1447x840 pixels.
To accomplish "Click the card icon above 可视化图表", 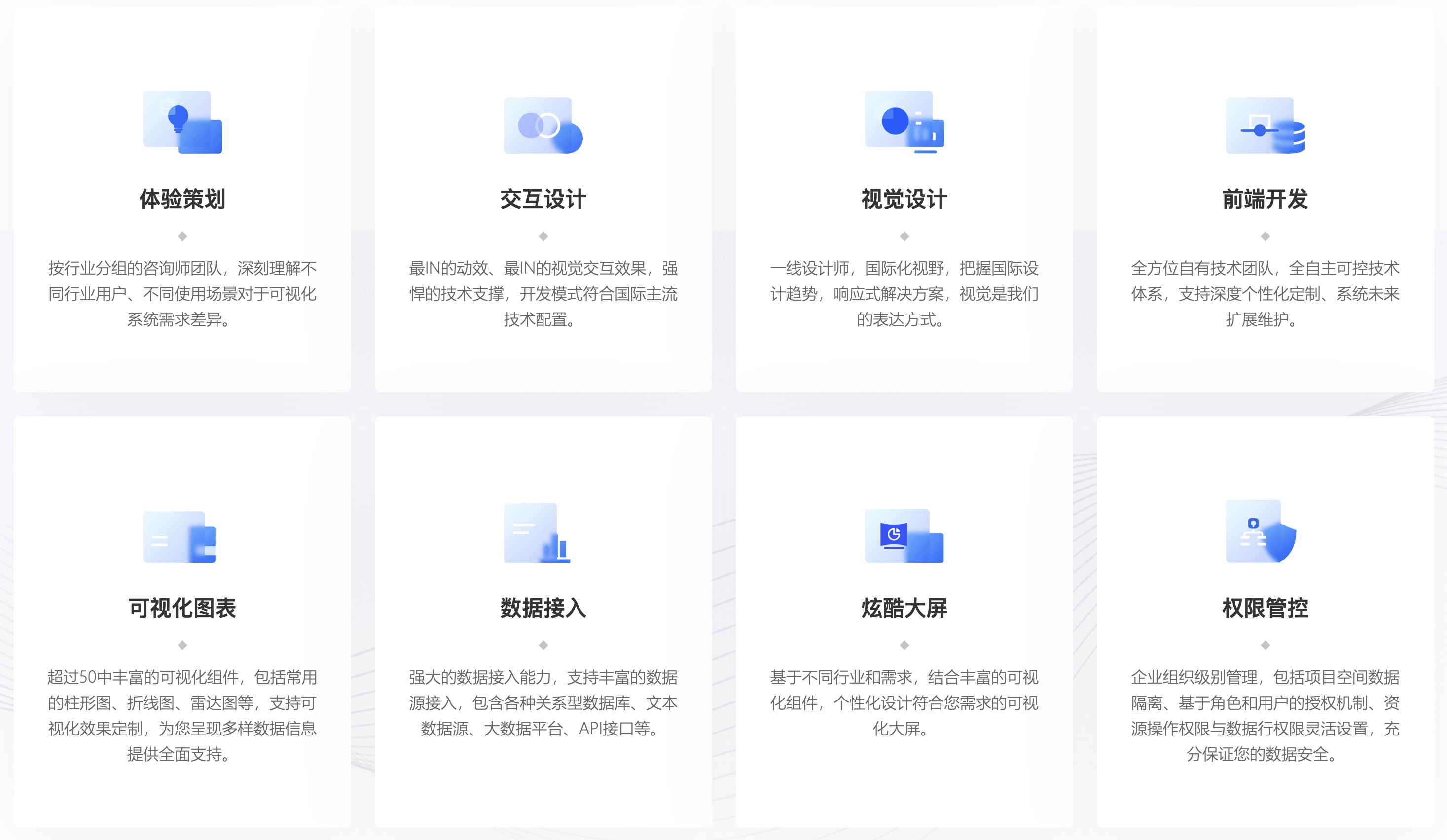I will [180, 537].
